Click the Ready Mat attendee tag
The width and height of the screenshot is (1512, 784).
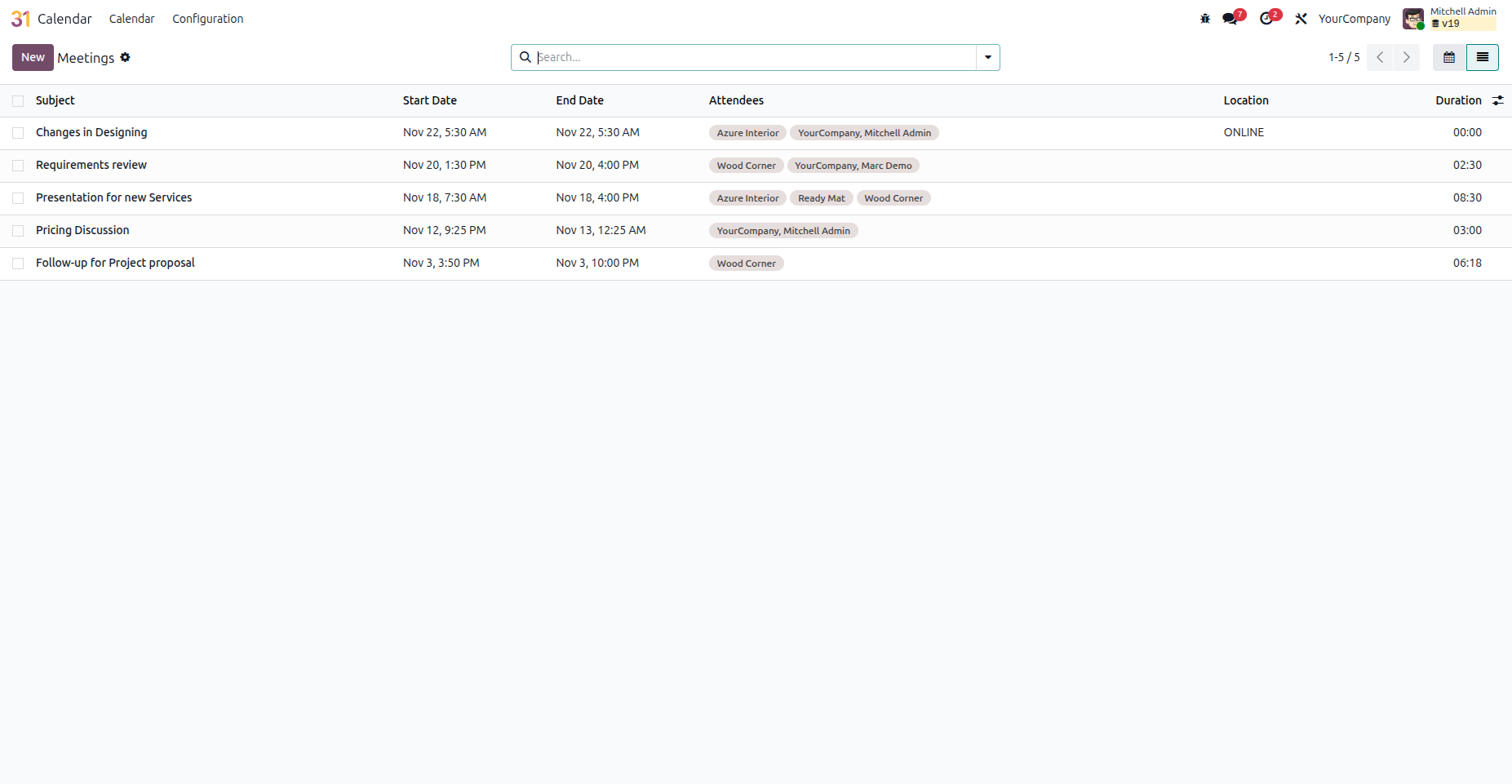pyautogui.click(x=822, y=198)
